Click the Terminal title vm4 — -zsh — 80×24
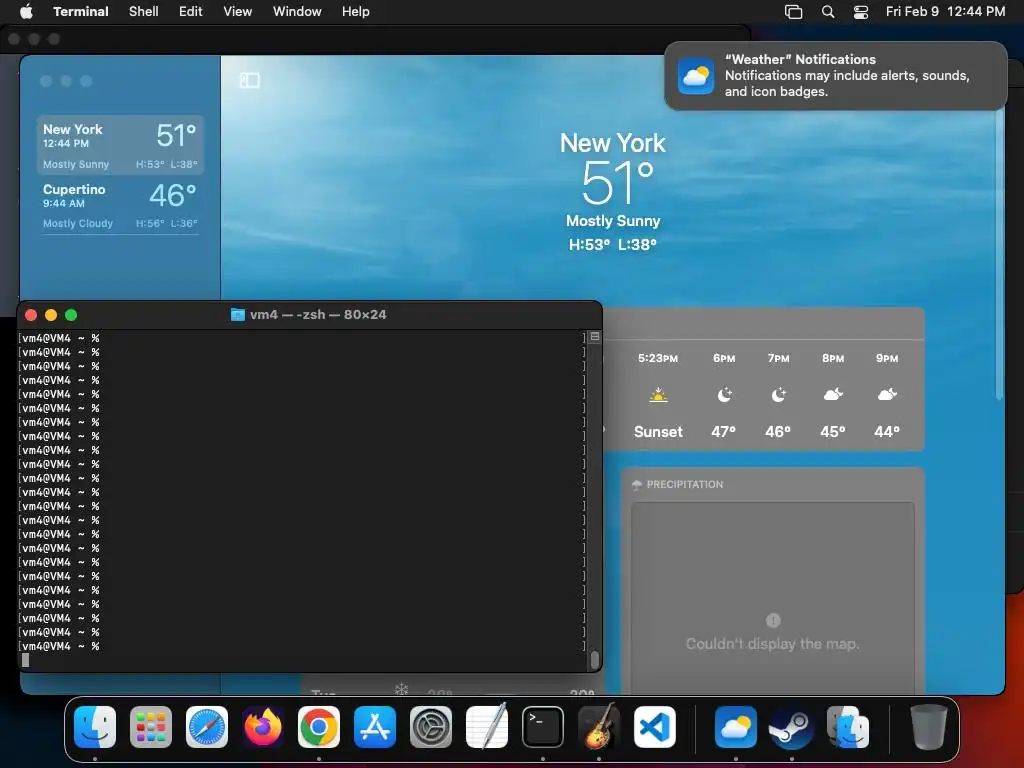The image size is (1024, 768). click(x=317, y=315)
